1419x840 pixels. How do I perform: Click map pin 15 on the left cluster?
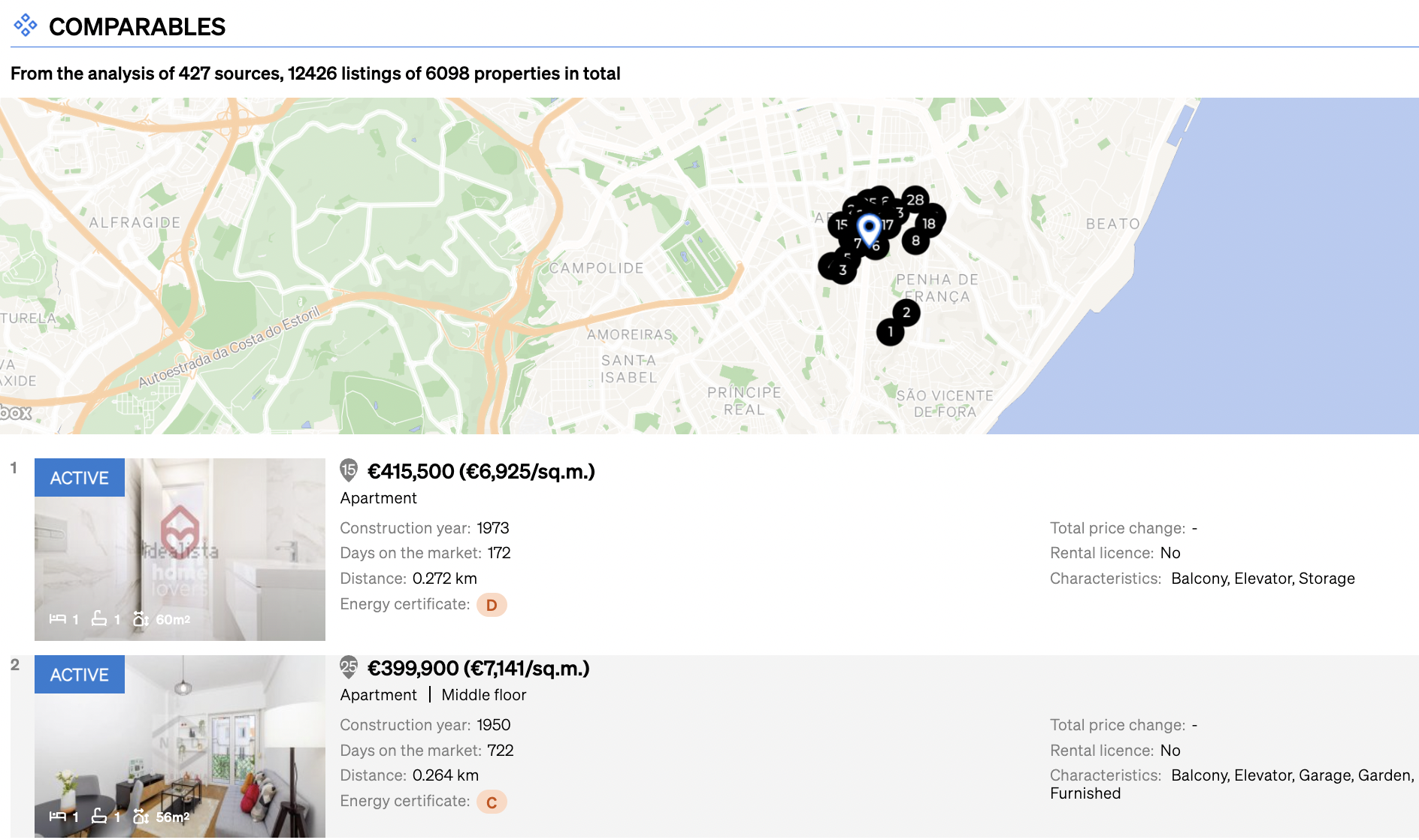(840, 223)
